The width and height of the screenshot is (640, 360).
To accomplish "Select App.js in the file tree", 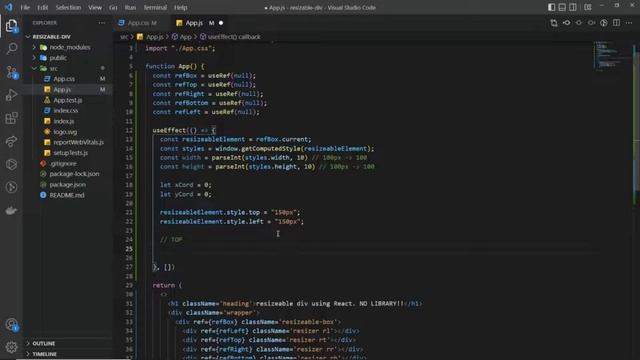I will pos(62,89).
